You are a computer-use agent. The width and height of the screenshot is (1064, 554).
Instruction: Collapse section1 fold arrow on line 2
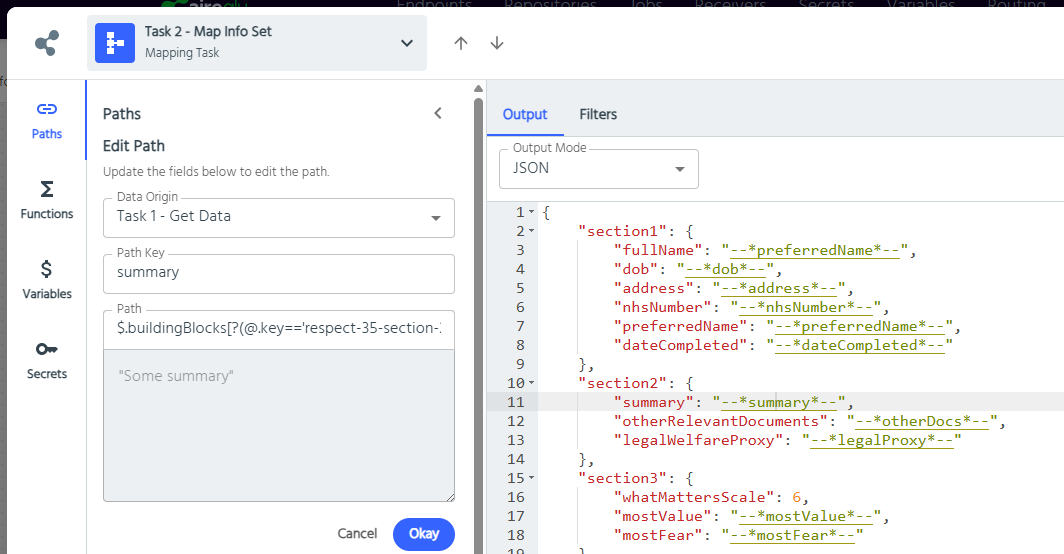pos(531,231)
